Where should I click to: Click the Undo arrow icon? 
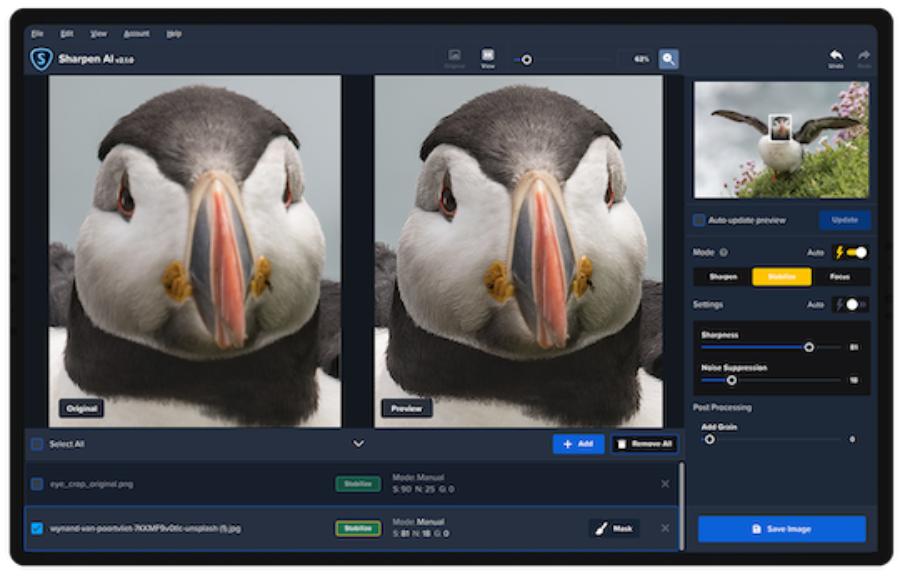pos(835,57)
